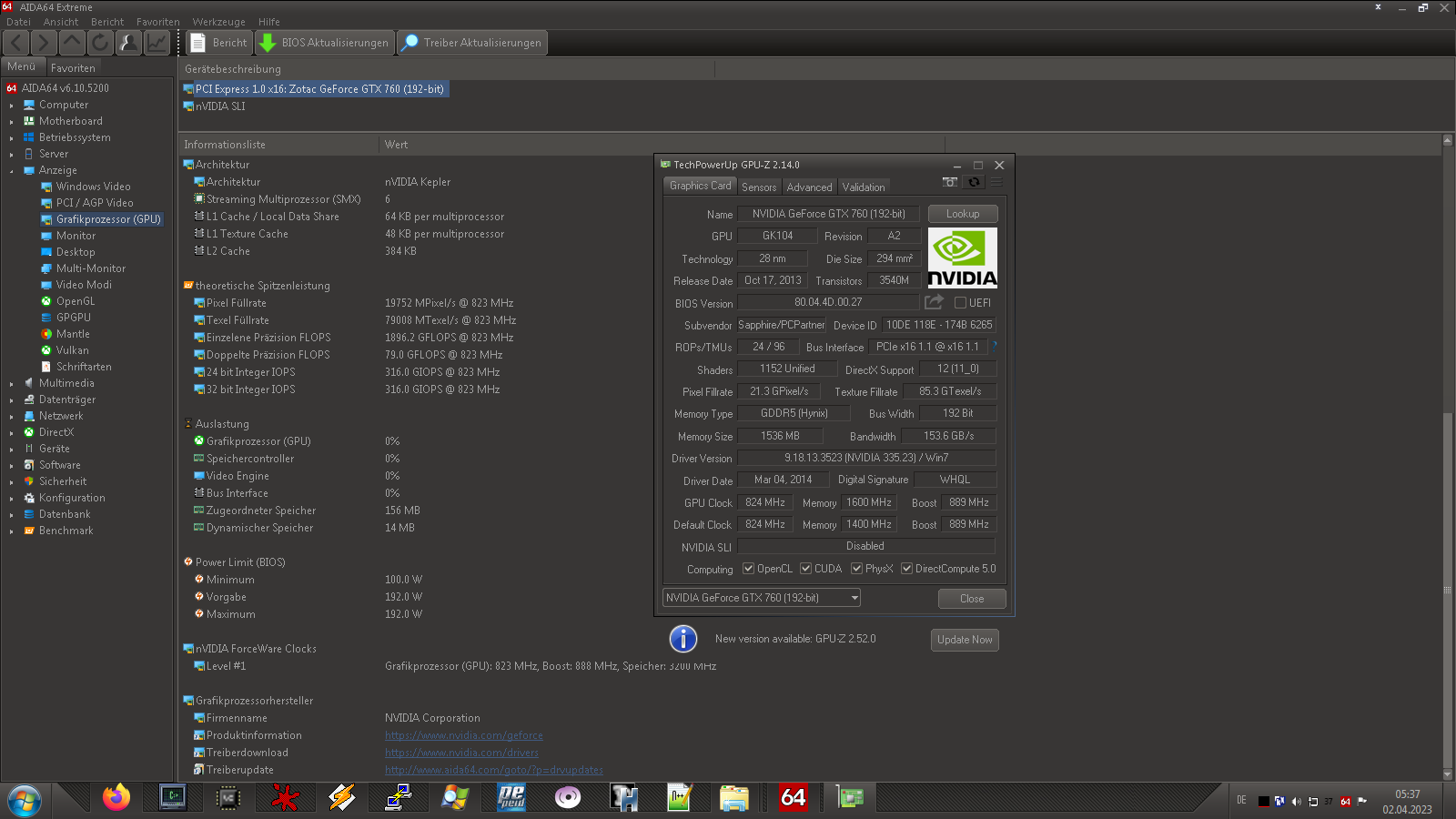Open the GPU selection dropdown in GPU-Z
1456x819 pixels.
pos(762,598)
